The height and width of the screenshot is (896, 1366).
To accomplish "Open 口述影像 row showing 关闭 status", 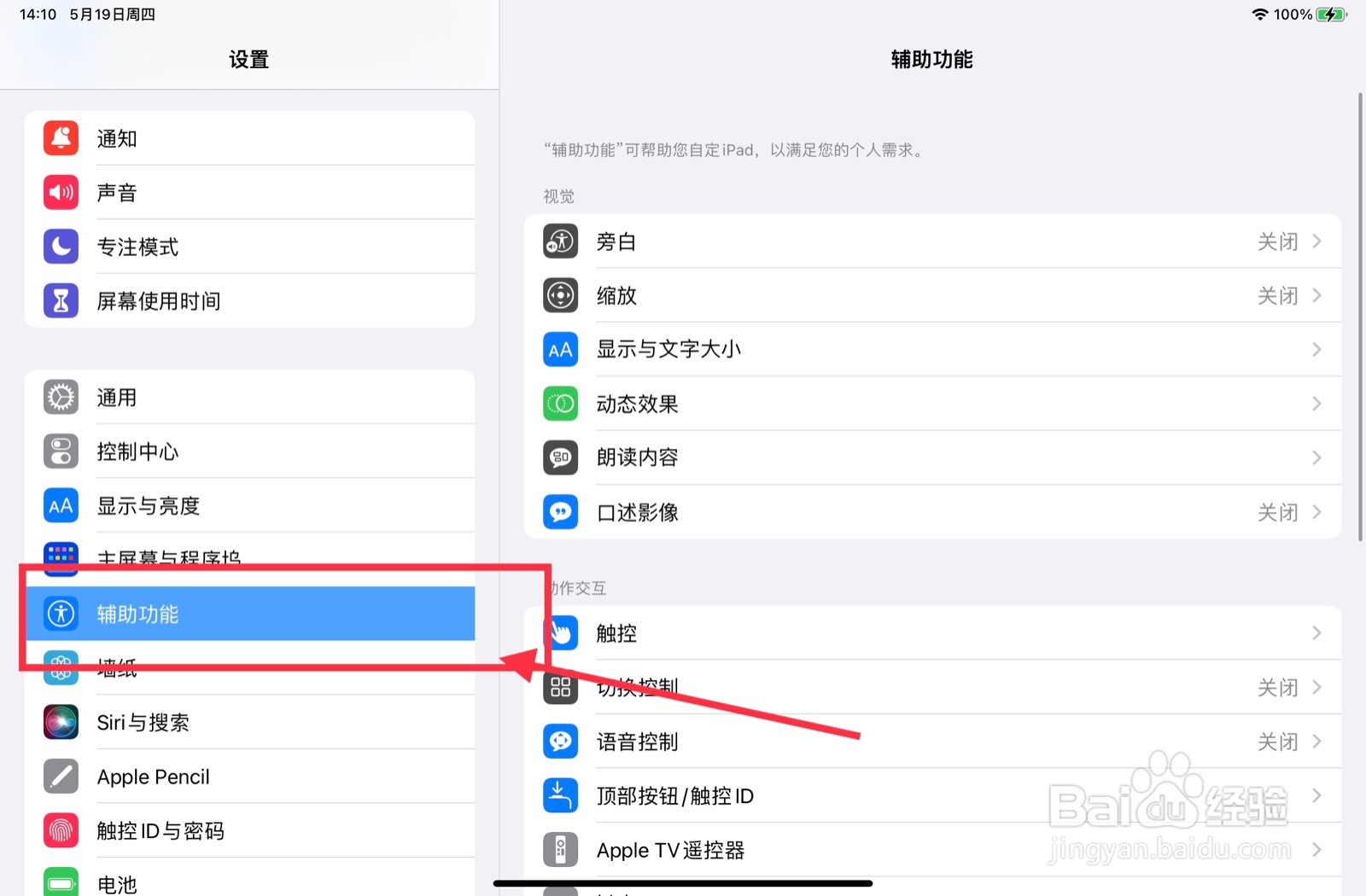I will pyautogui.click(x=932, y=512).
